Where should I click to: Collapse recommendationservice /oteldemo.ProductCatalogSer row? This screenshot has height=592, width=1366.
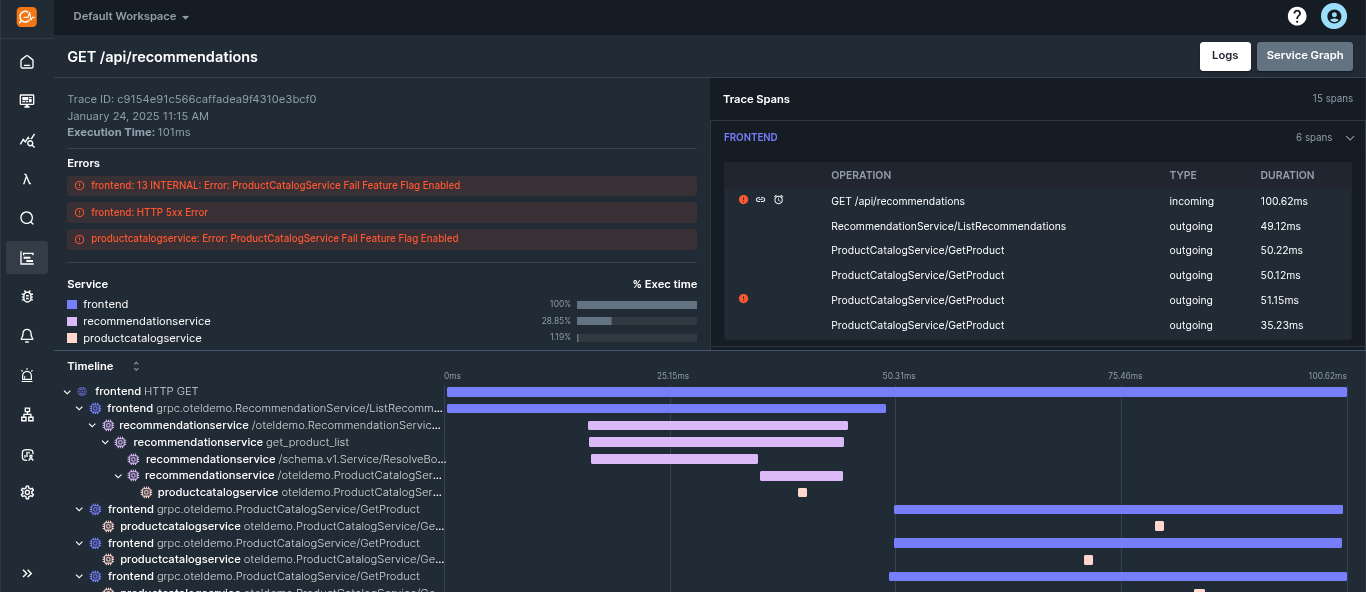pos(119,476)
